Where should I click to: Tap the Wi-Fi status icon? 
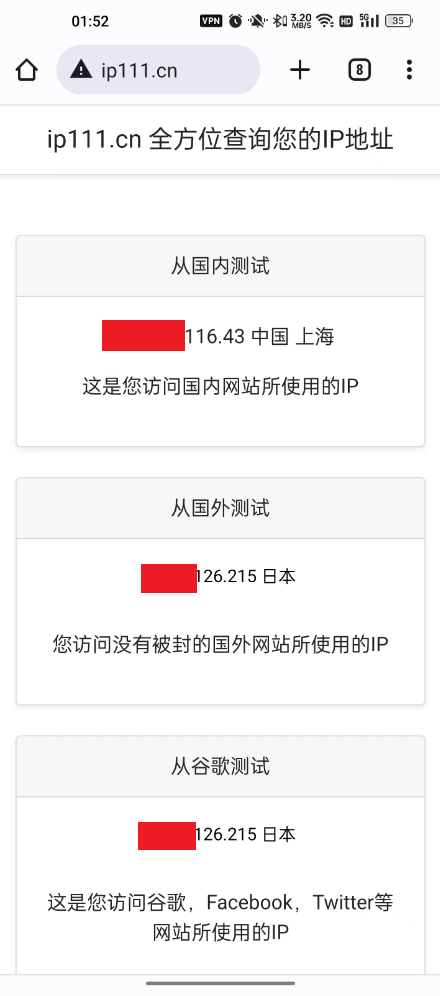pyautogui.click(x=326, y=21)
